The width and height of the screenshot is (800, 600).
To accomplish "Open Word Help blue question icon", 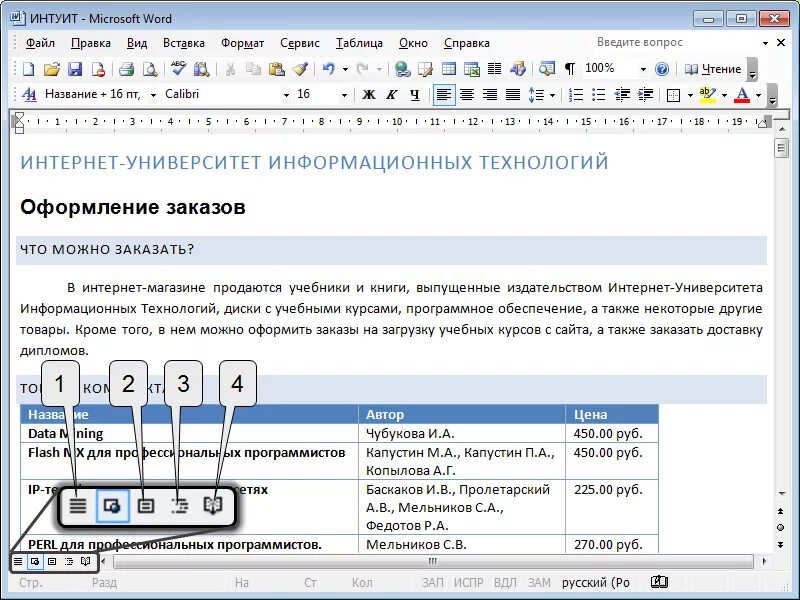I will 662,69.
